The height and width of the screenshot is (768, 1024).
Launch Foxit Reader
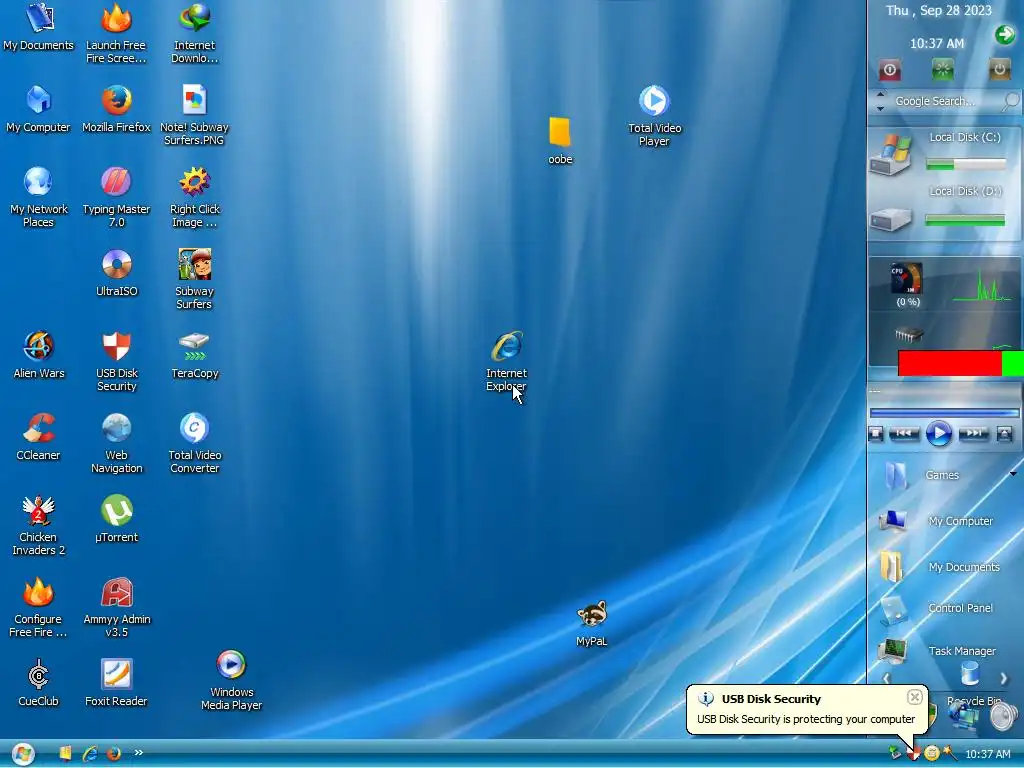(x=117, y=683)
